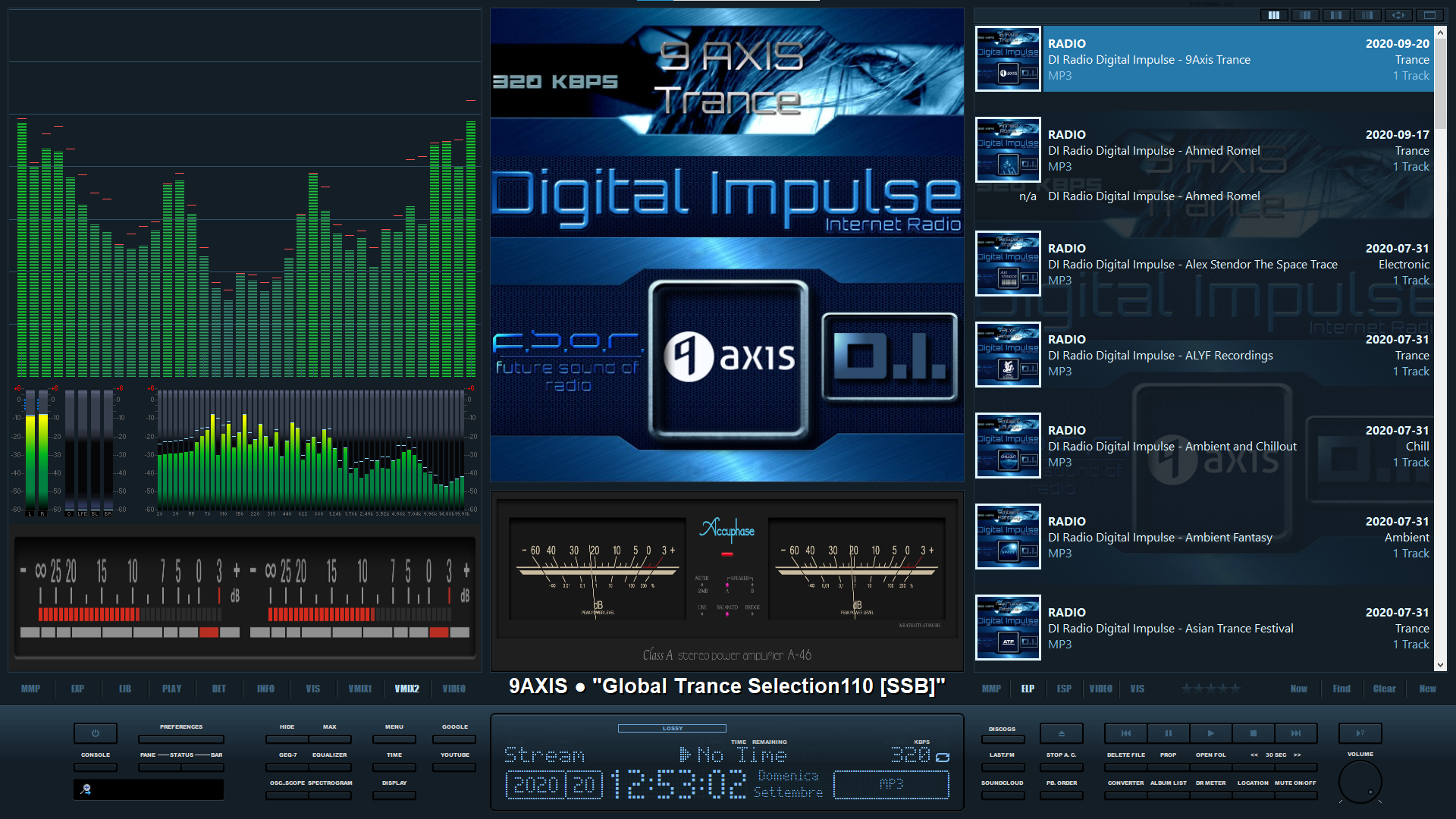Click the Ambient and Chillout album thumbnail
Viewport: 1456px width, 819px height.
coord(1008,446)
